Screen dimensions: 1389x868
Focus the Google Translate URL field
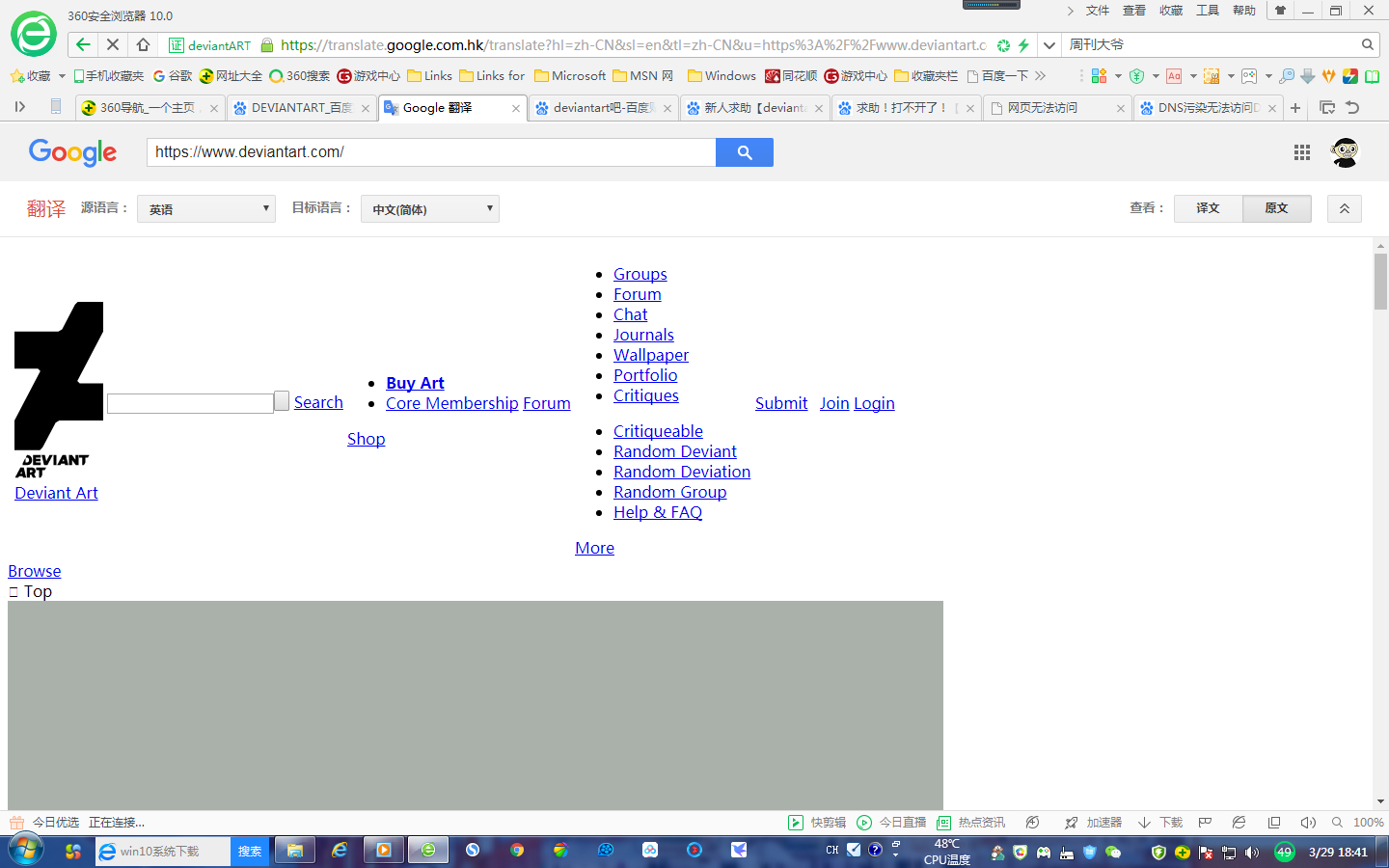click(x=431, y=152)
